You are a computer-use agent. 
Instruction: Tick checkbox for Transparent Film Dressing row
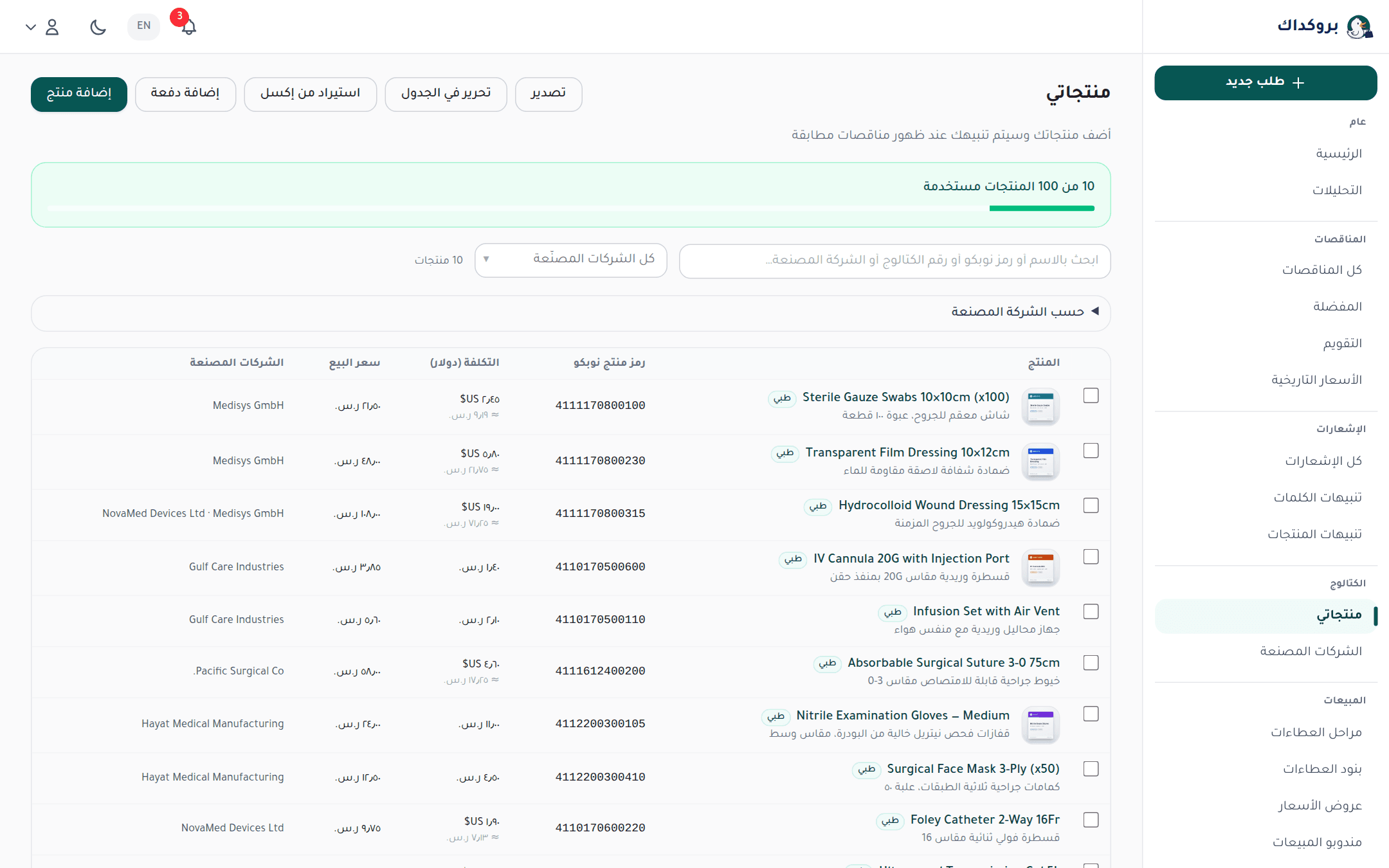(1091, 451)
